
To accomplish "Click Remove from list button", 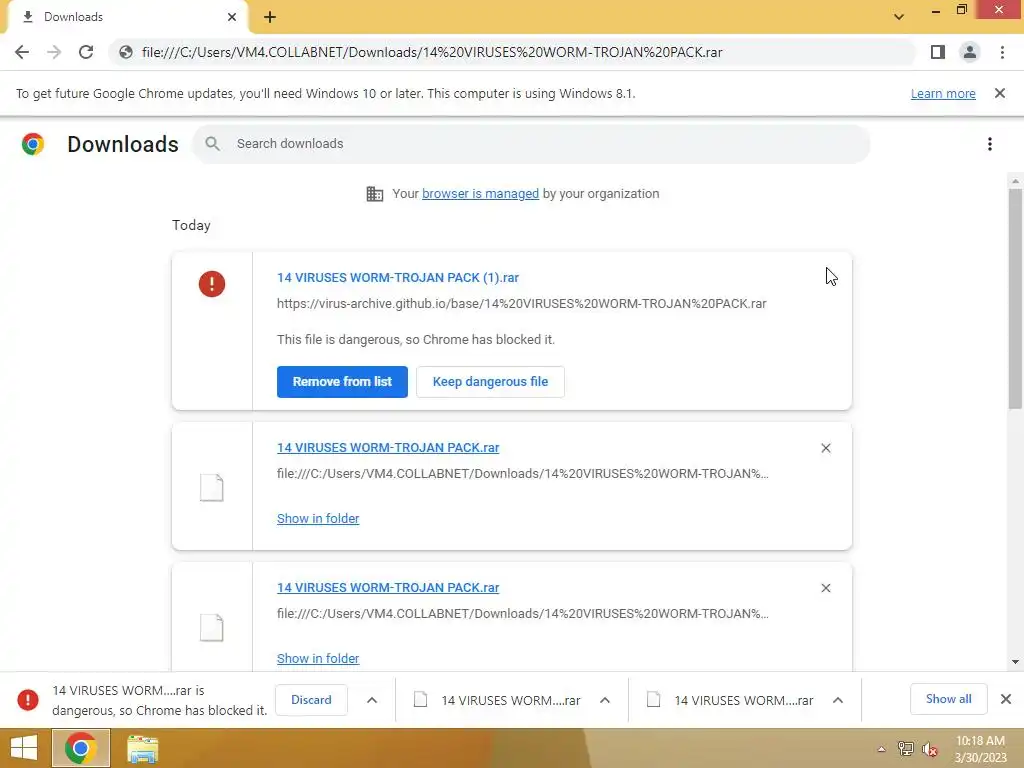I will pos(342,381).
